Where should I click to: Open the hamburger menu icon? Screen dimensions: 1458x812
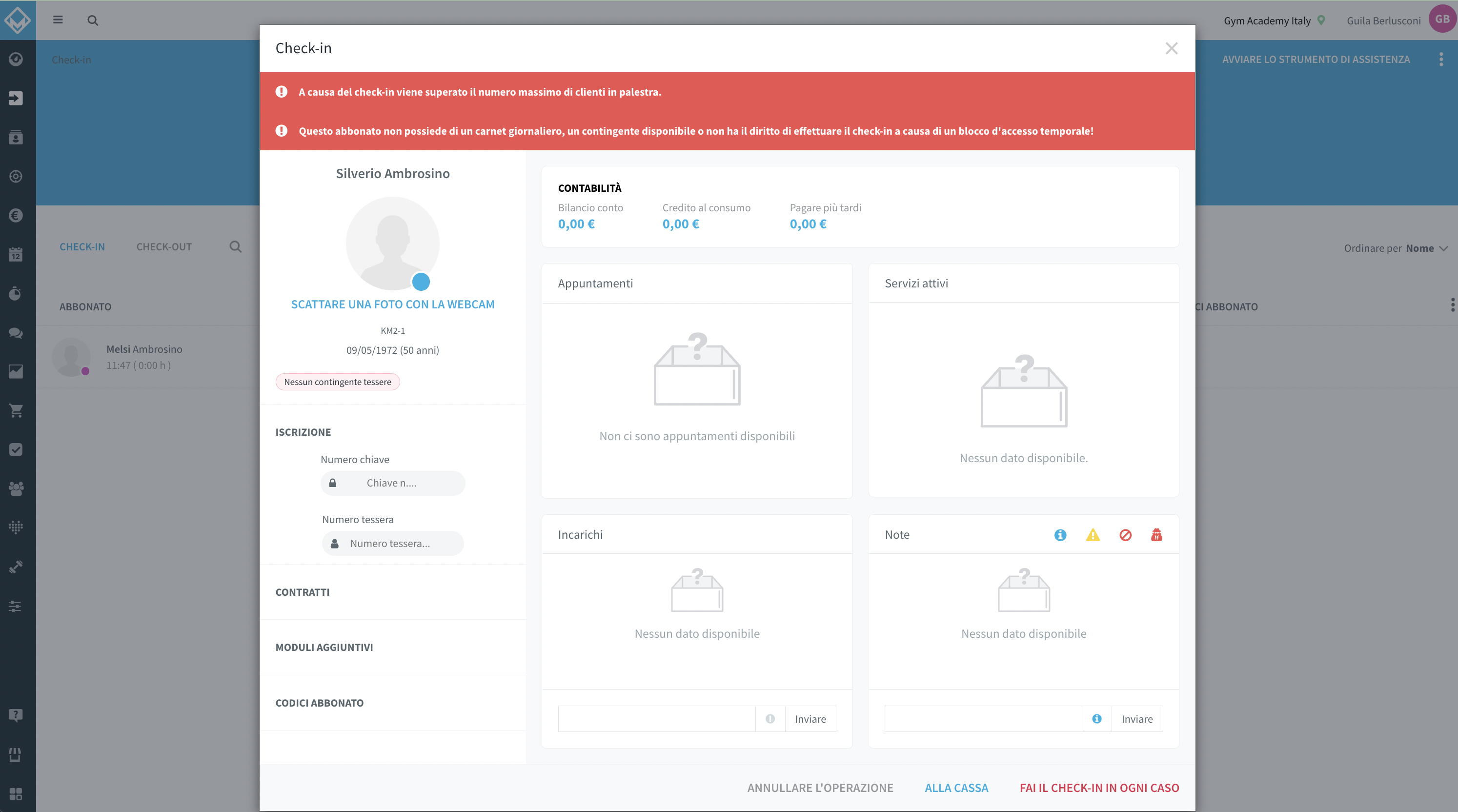[58, 20]
